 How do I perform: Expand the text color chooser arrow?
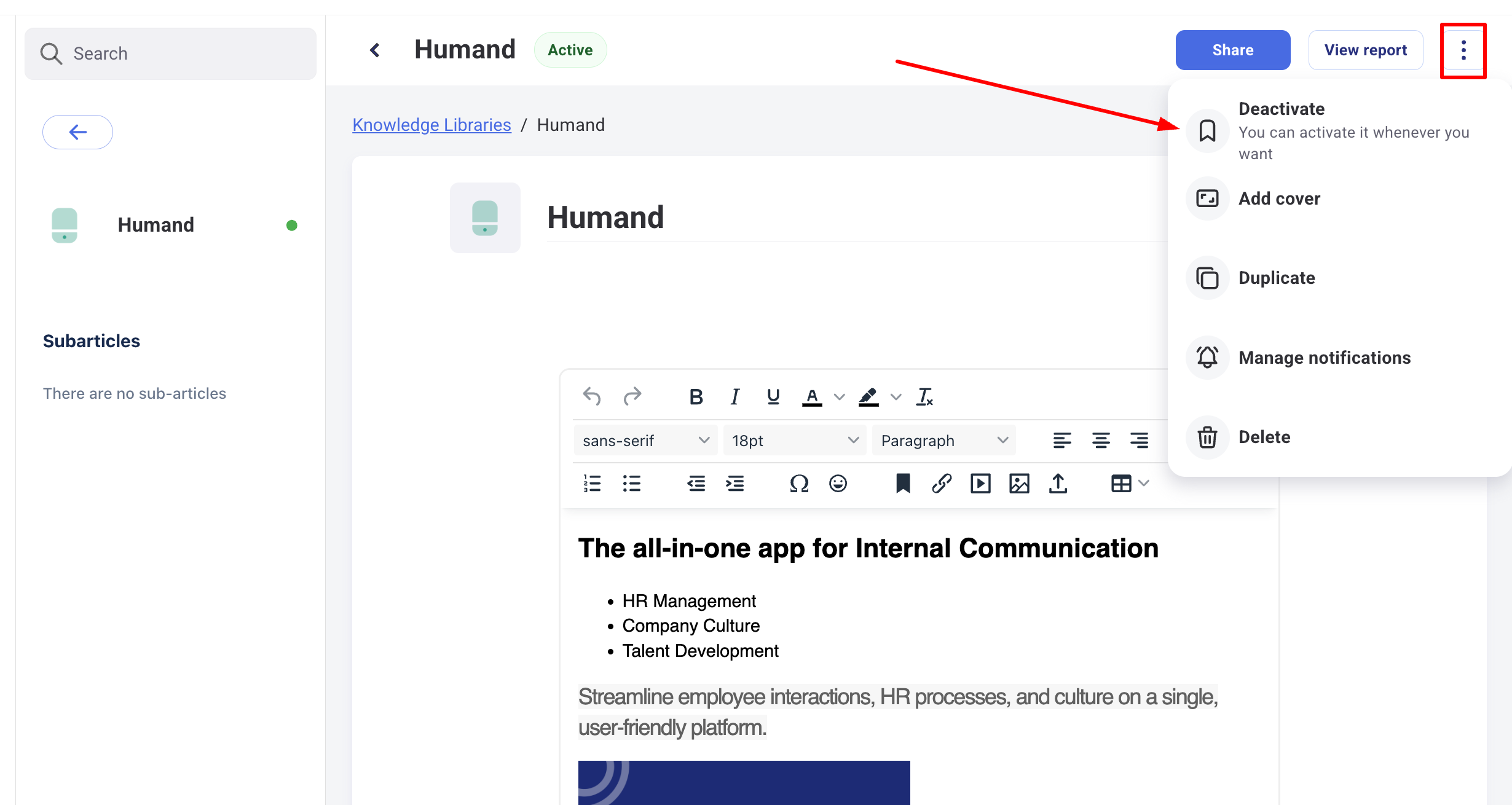click(x=839, y=397)
